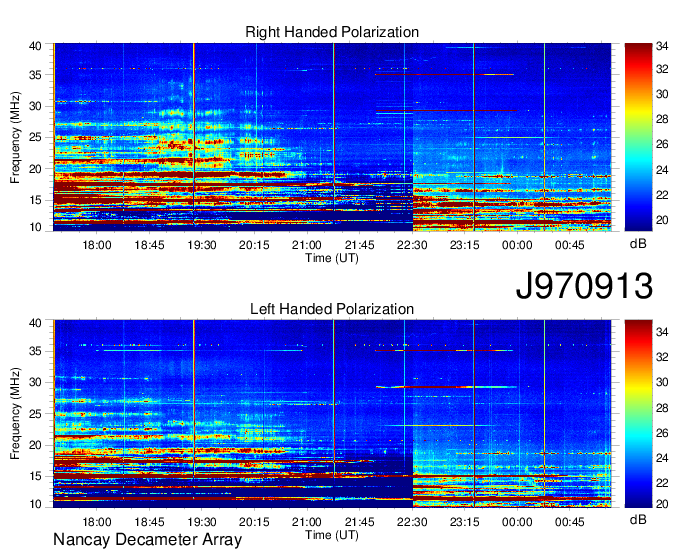The image size is (680, 552).
Task: Click 10 frequency tick of Right Handed plot
Action: 36,227
